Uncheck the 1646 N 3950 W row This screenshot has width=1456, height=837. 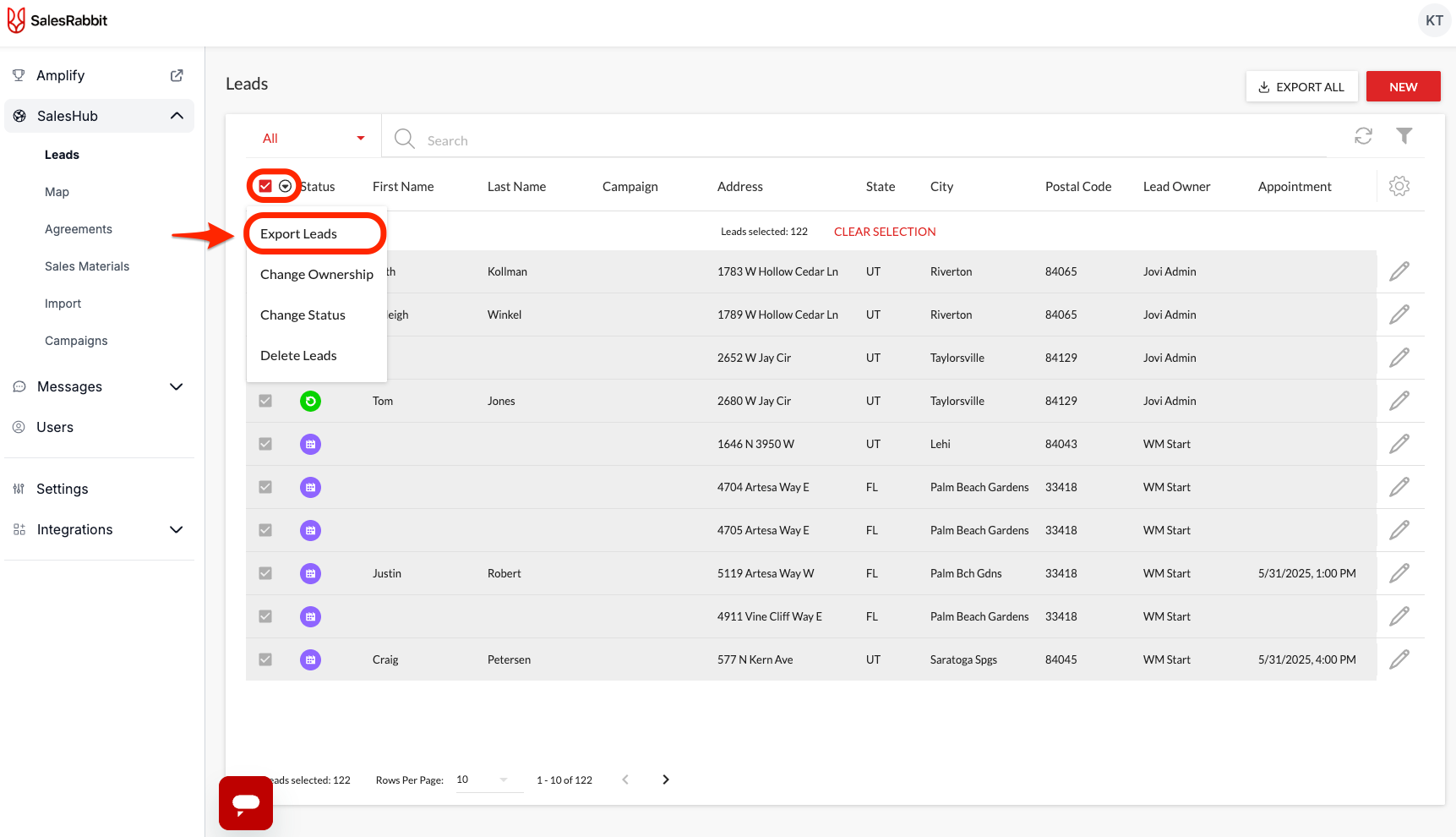pos(265,444)
